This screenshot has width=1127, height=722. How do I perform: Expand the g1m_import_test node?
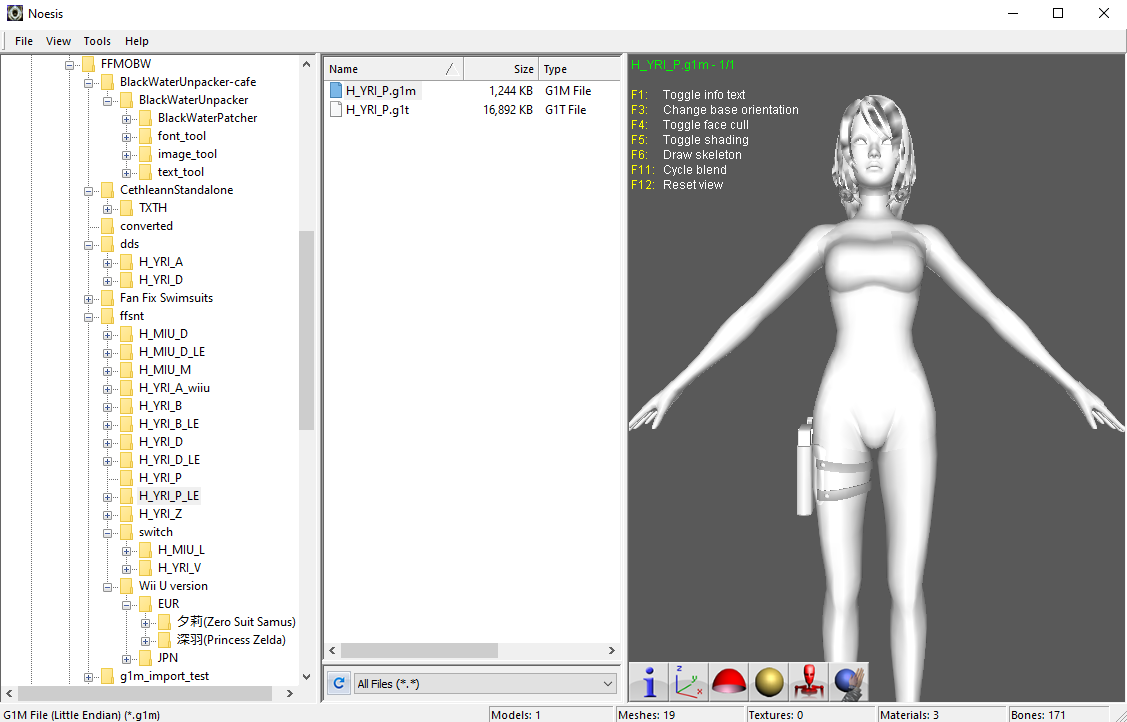click(88, 676)
